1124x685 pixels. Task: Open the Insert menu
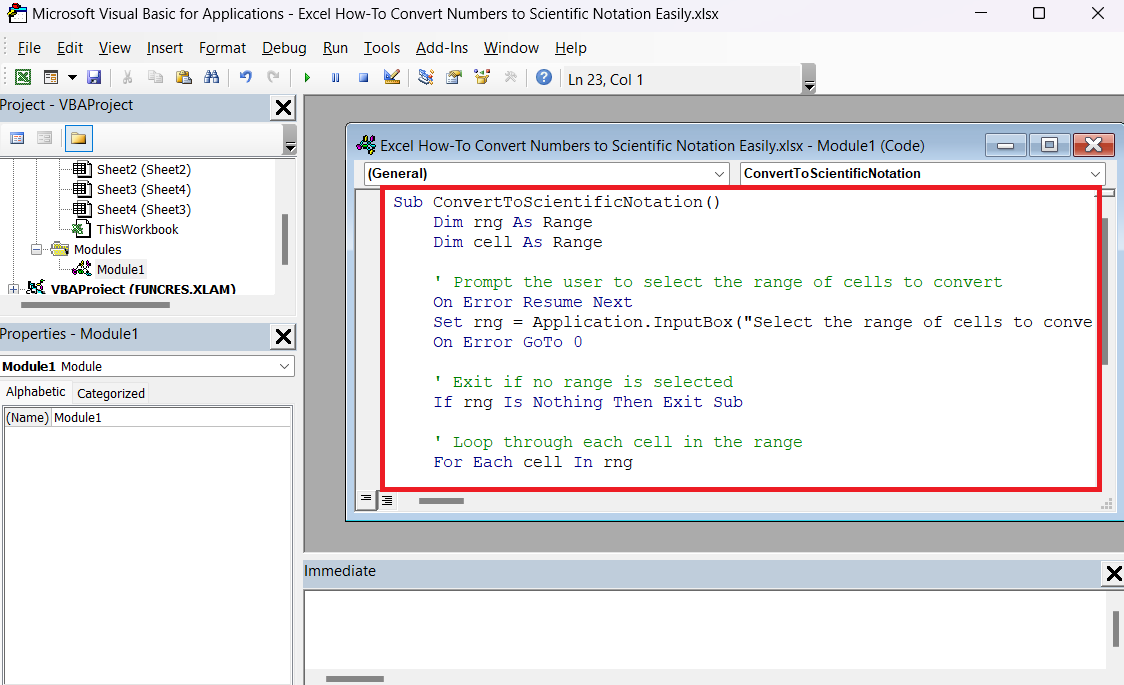(x=165, y=48)
